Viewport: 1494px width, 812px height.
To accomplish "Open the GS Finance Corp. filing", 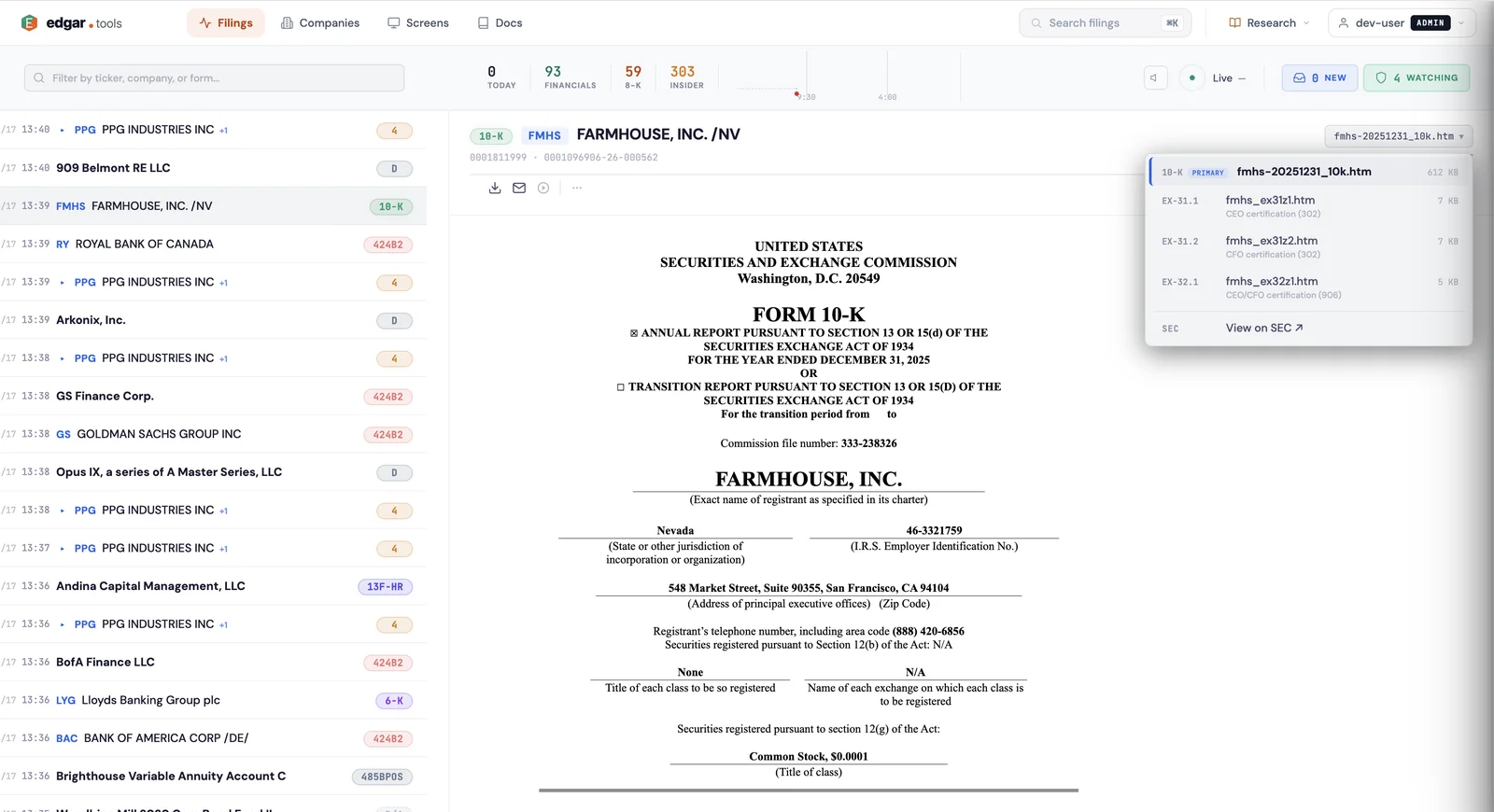I will (x=213, y=396).
